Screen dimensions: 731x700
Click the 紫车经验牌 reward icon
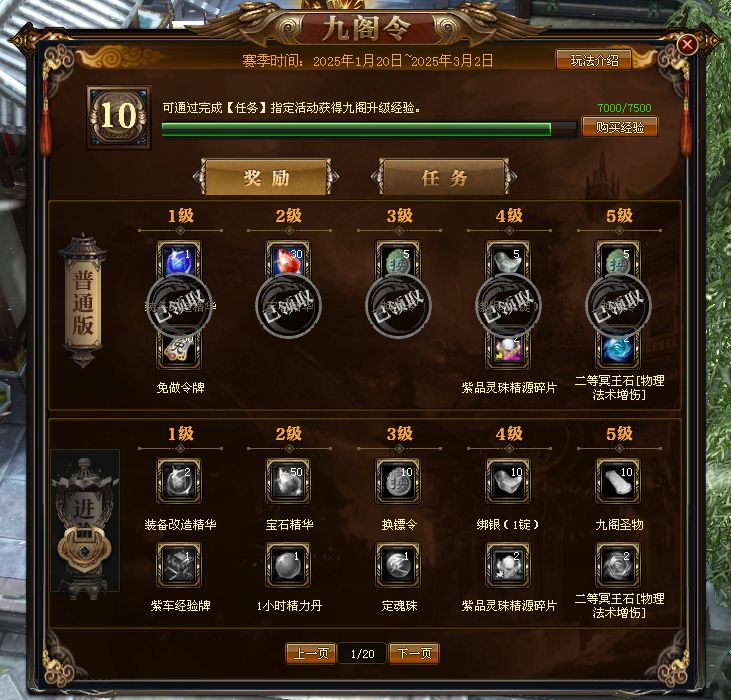179,565
